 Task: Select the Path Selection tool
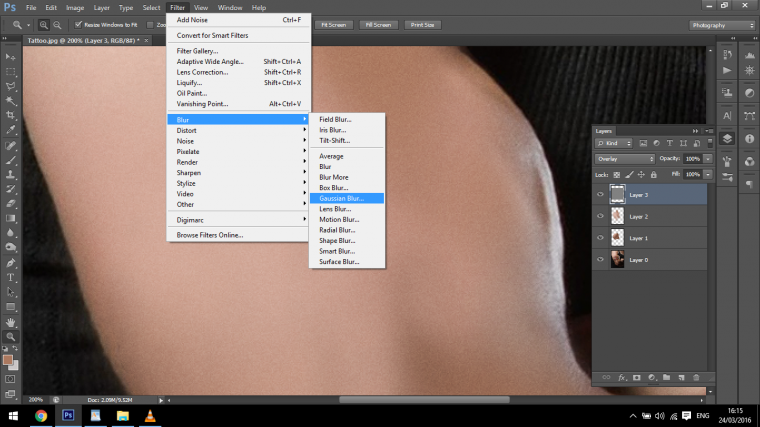10,292
